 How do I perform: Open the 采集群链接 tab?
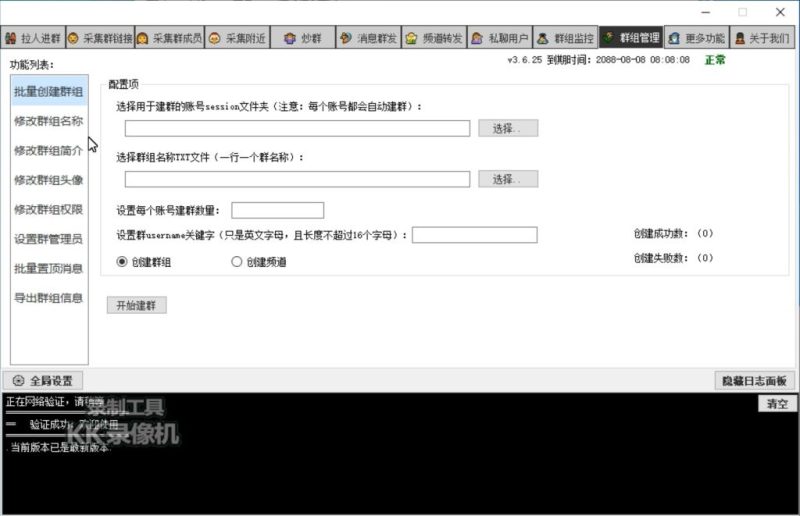click(101, 38)
